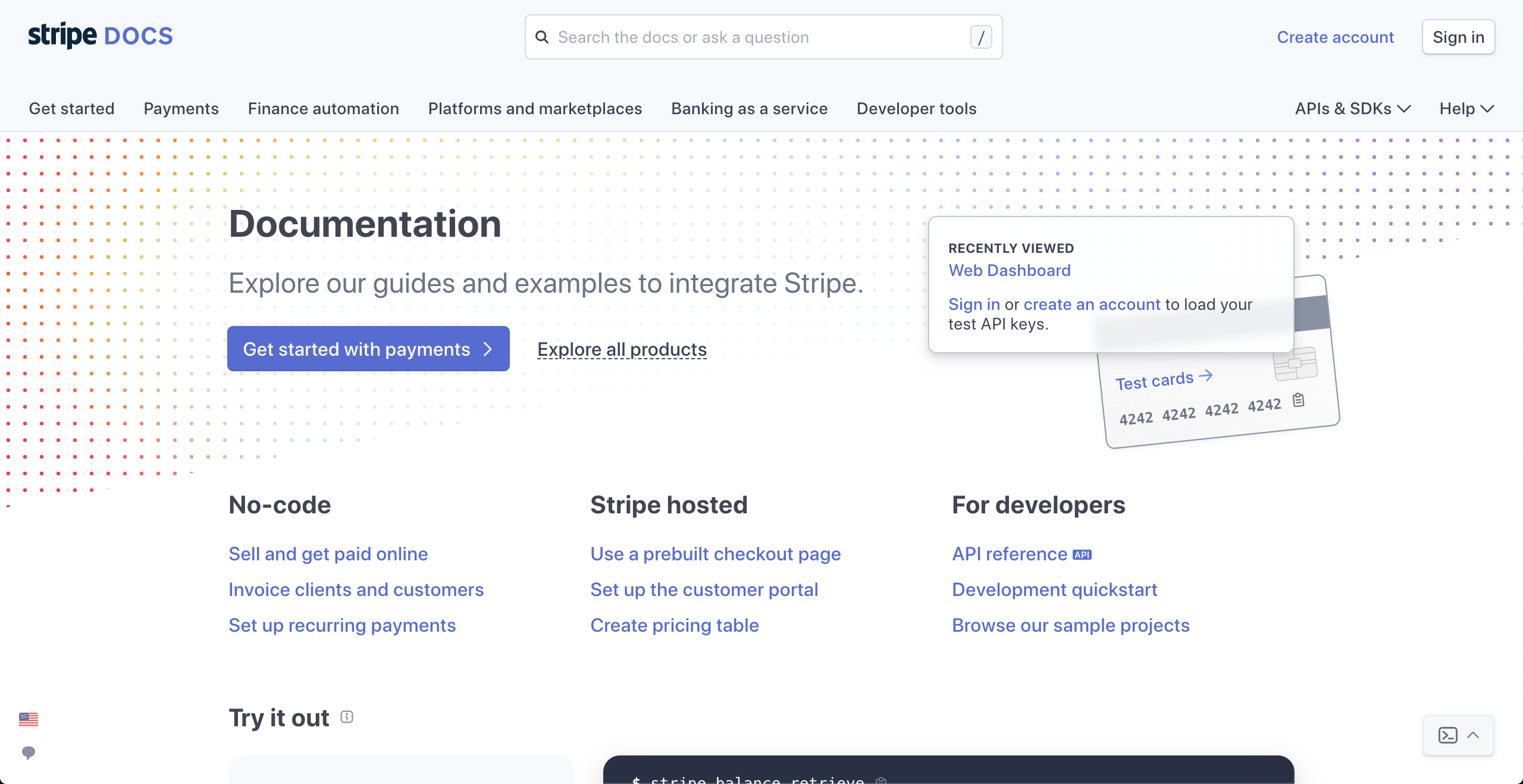Open the info icon next to Try it out

347,717
